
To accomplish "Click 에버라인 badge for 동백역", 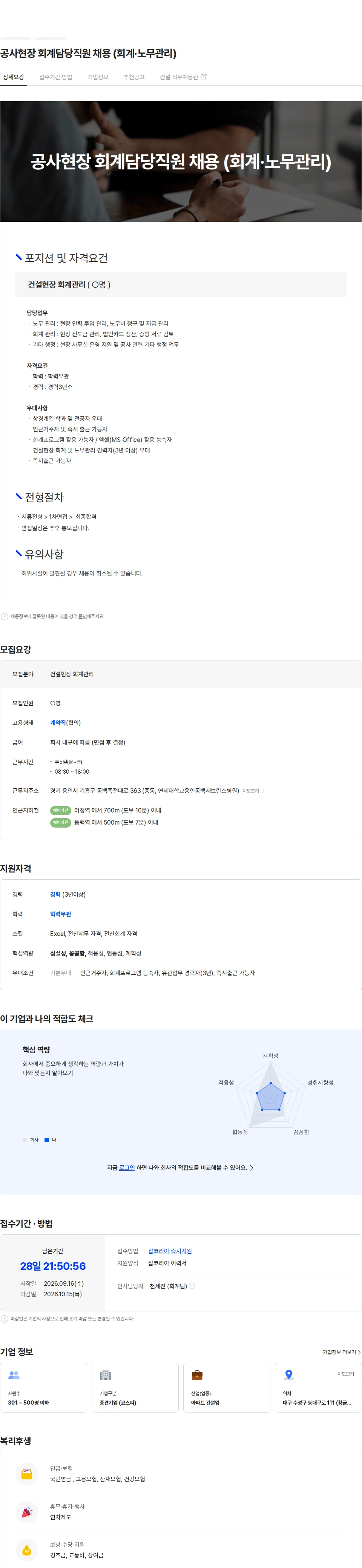I will click(x=60, y=822).
